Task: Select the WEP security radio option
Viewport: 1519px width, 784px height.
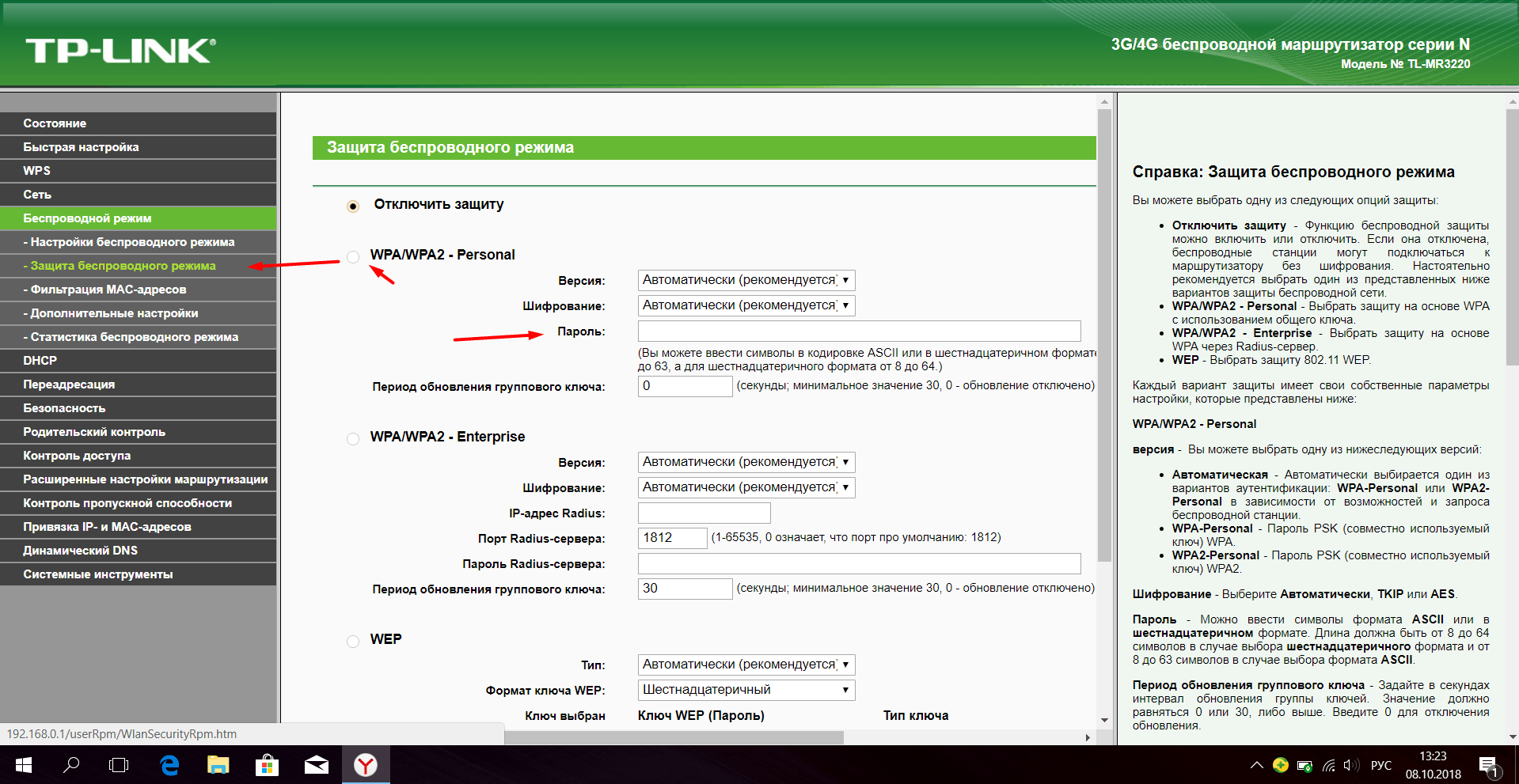Action: [x=353, y=641]
